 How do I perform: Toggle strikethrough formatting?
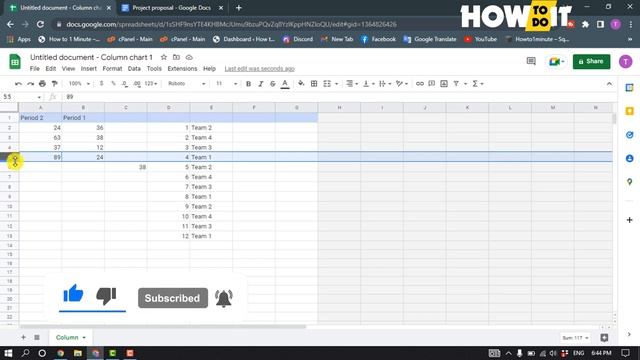[x=273, y=84]
